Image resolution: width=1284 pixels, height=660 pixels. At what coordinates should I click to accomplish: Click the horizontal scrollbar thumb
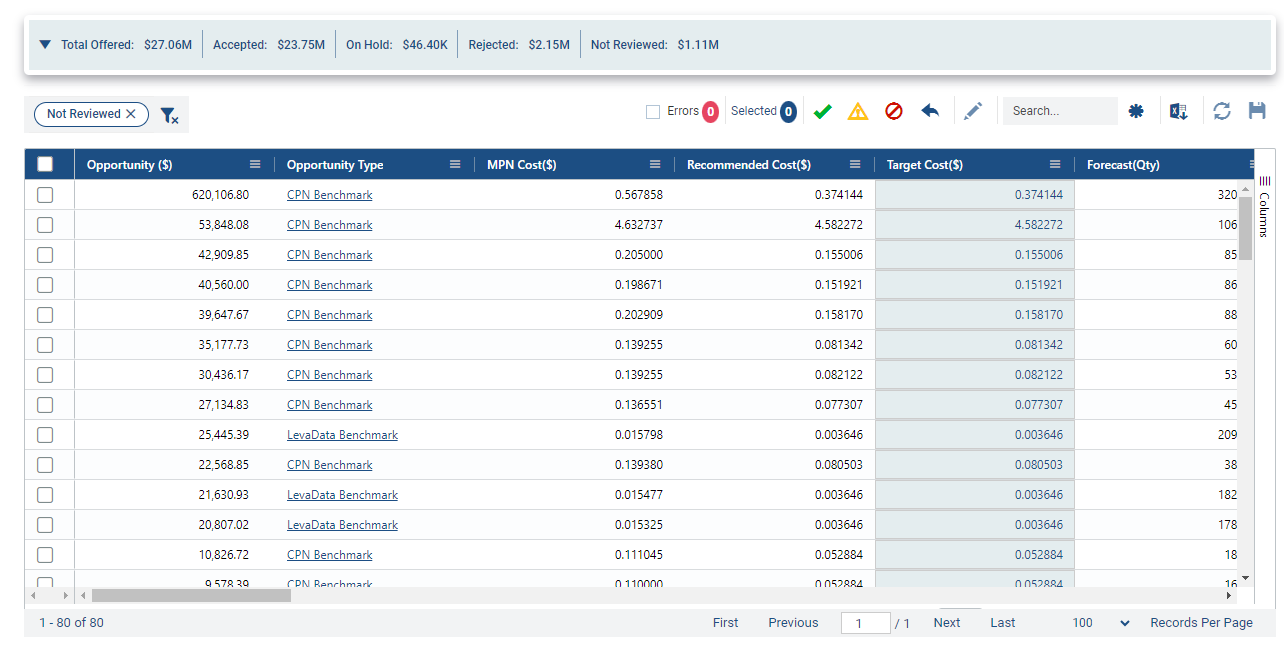[191, 595]
